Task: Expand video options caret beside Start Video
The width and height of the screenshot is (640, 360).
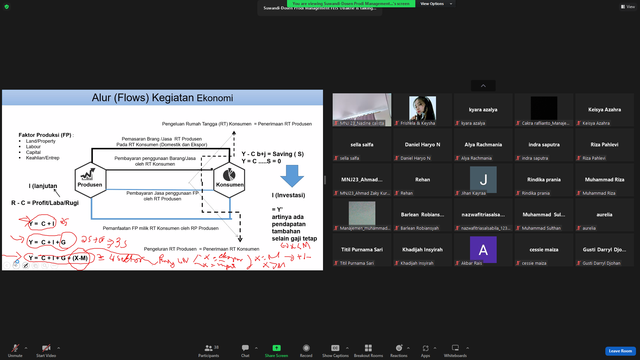Action: point(58,348)
